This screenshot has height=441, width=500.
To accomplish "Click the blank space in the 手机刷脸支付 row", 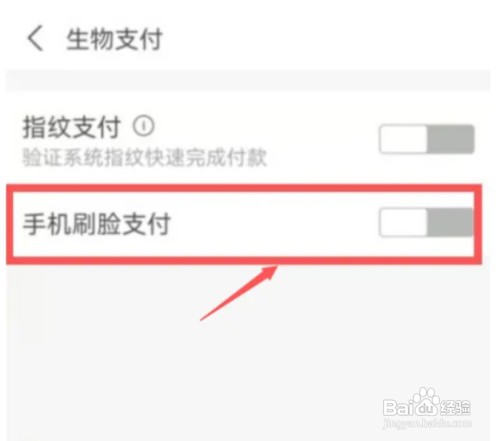I will point(273,223).
